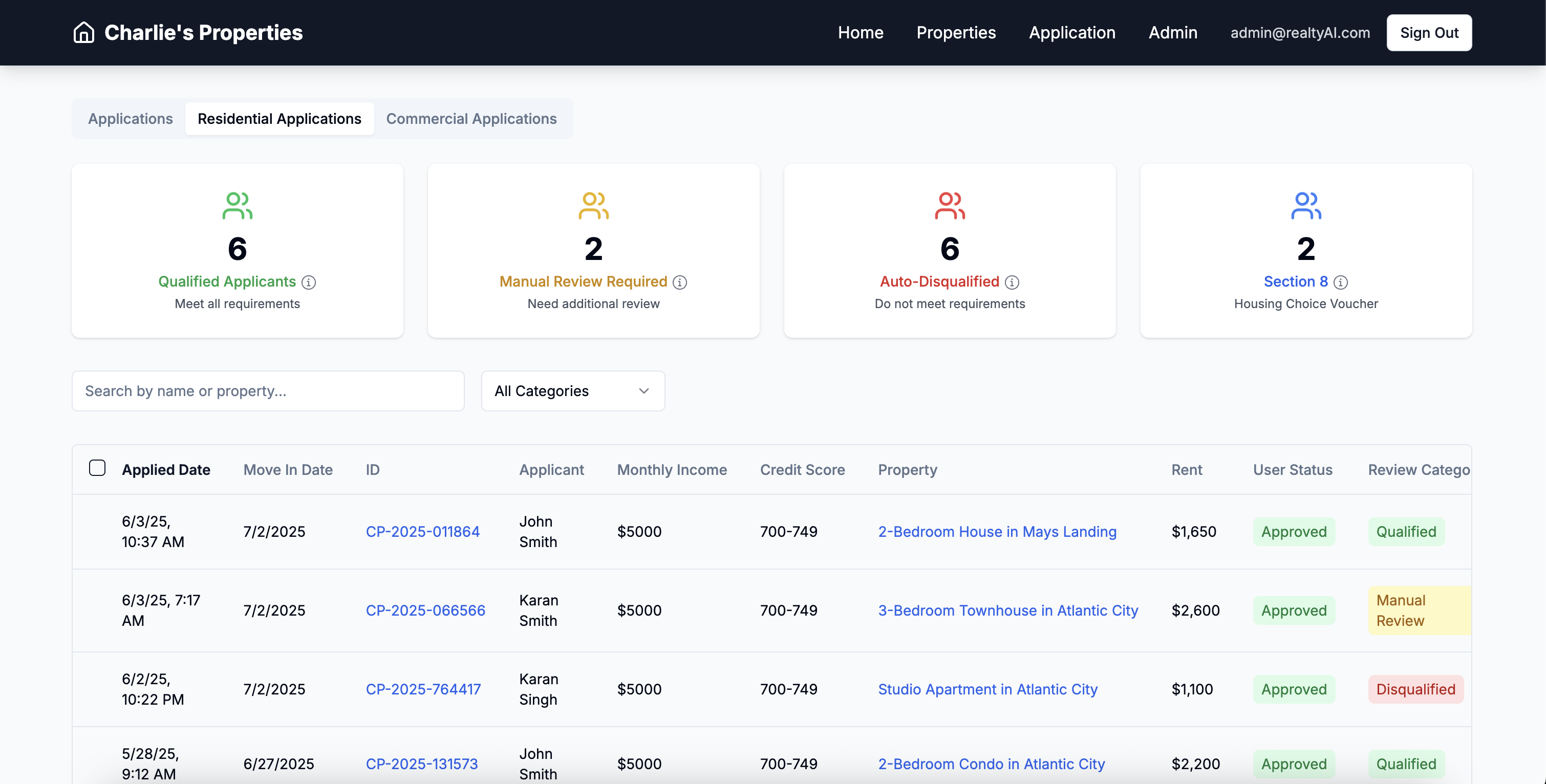Click the Disqualified badge for Karan Singh
The image size is (1546, 784).
(1416, 689)
